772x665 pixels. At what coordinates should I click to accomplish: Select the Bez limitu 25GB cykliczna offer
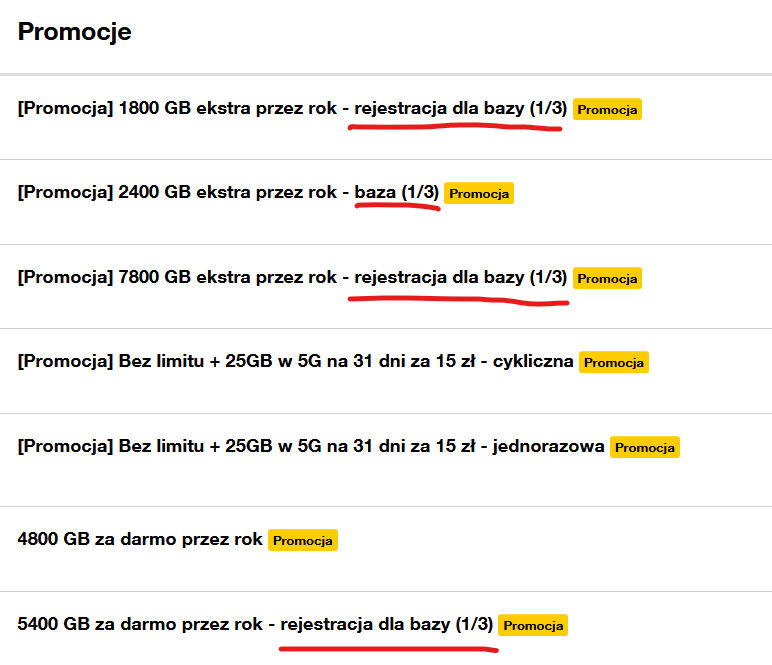pyautogui.click(x=250, y=361)
